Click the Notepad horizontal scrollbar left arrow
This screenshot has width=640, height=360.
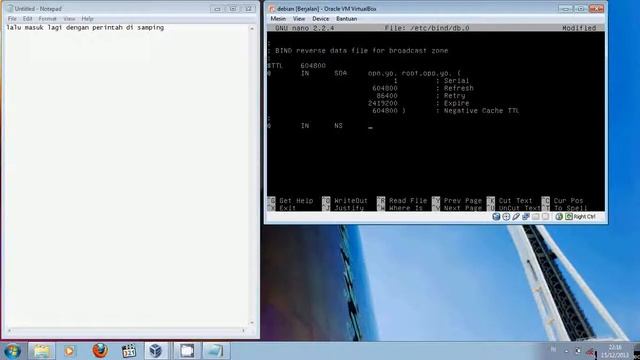pos(9,331)
